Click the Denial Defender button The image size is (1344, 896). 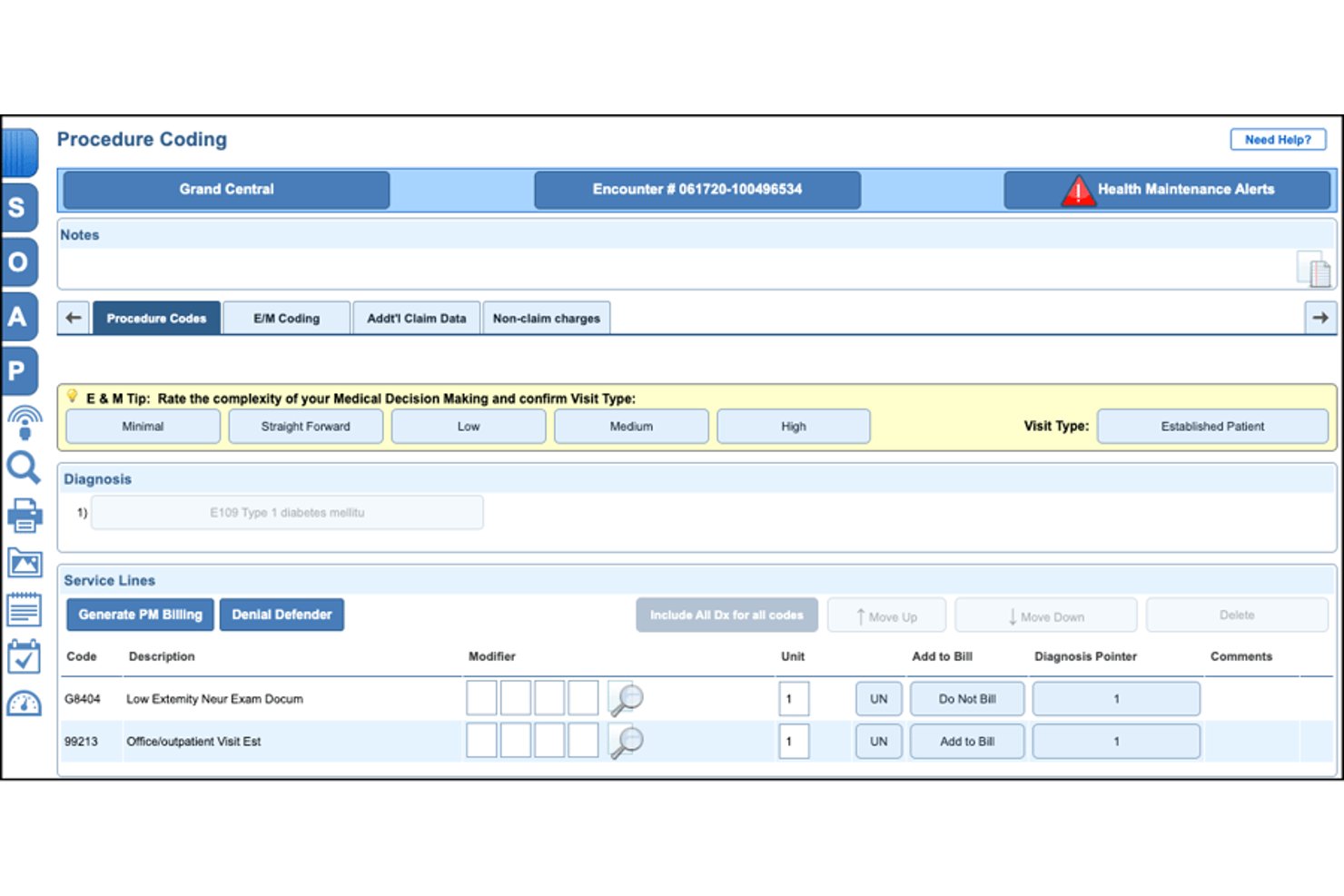(x=282, y=615)
